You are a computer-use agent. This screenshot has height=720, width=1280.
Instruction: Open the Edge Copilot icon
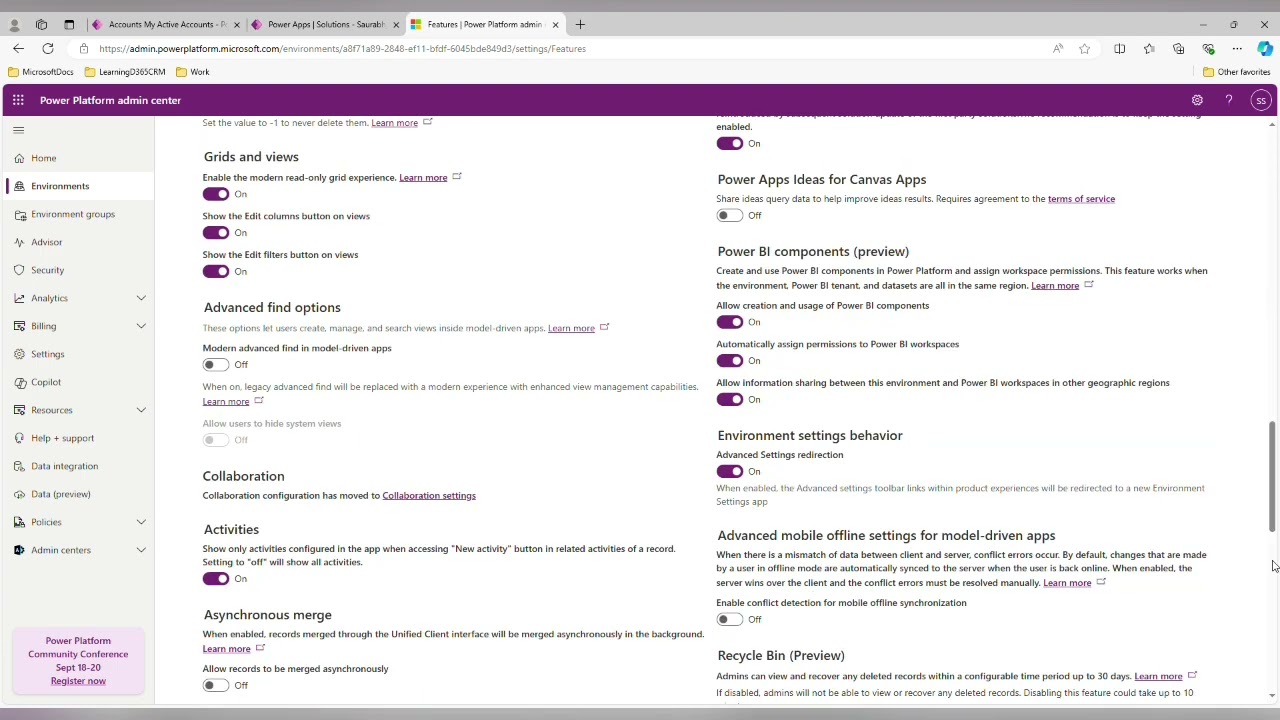(x=1265, y=48)
